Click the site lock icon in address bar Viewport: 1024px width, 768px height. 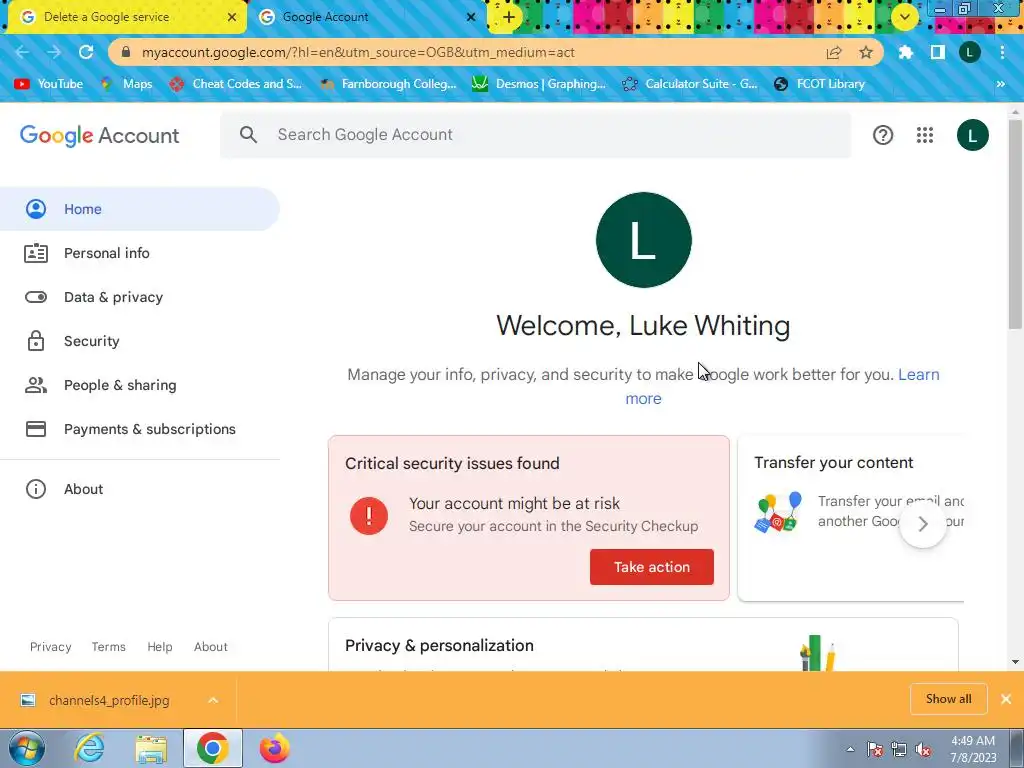click(126, 52)
